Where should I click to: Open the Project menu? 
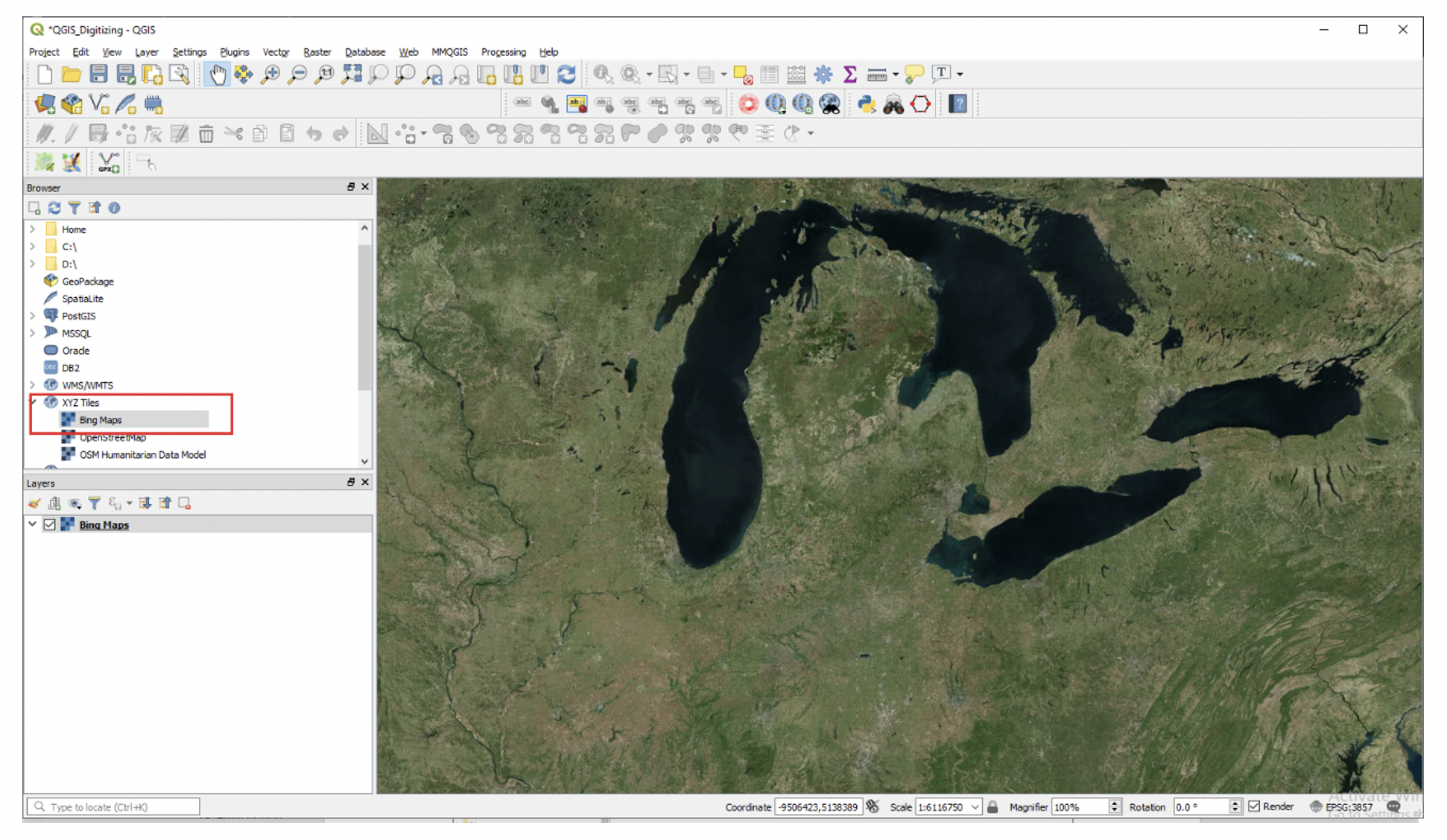coord(44,52)
